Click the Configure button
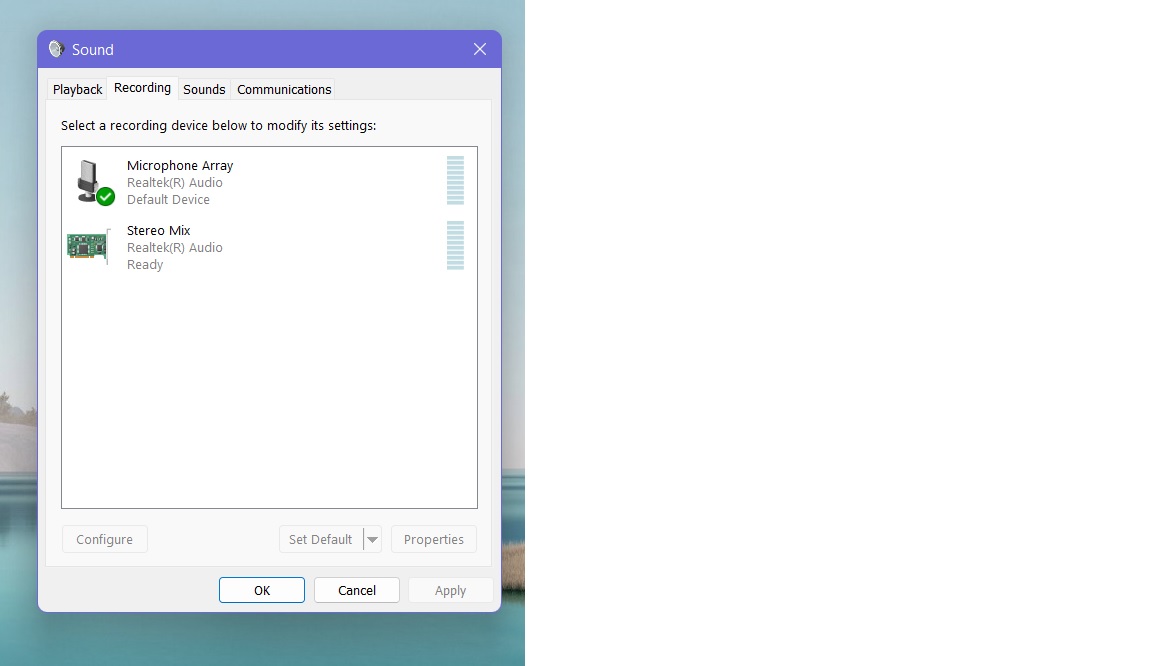This screenshot has width=1152, height=666. [104, 539]
